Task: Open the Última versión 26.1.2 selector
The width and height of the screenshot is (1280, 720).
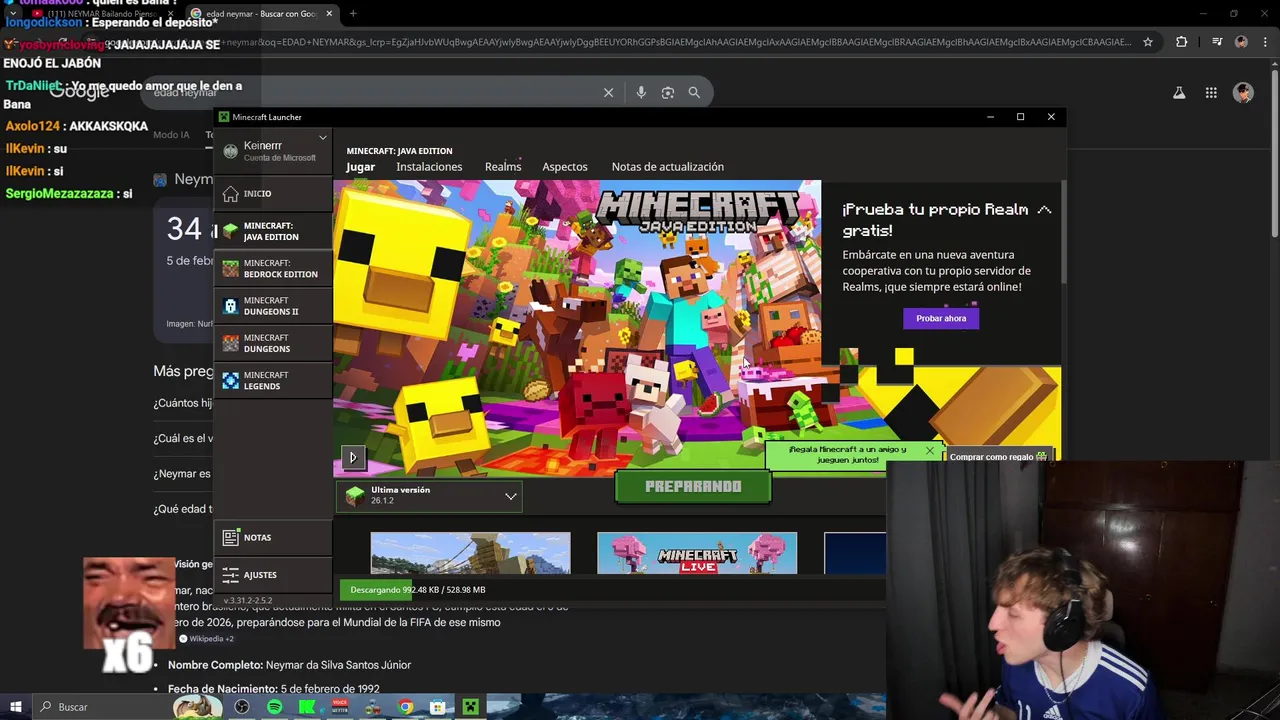Action: point(429,495)
